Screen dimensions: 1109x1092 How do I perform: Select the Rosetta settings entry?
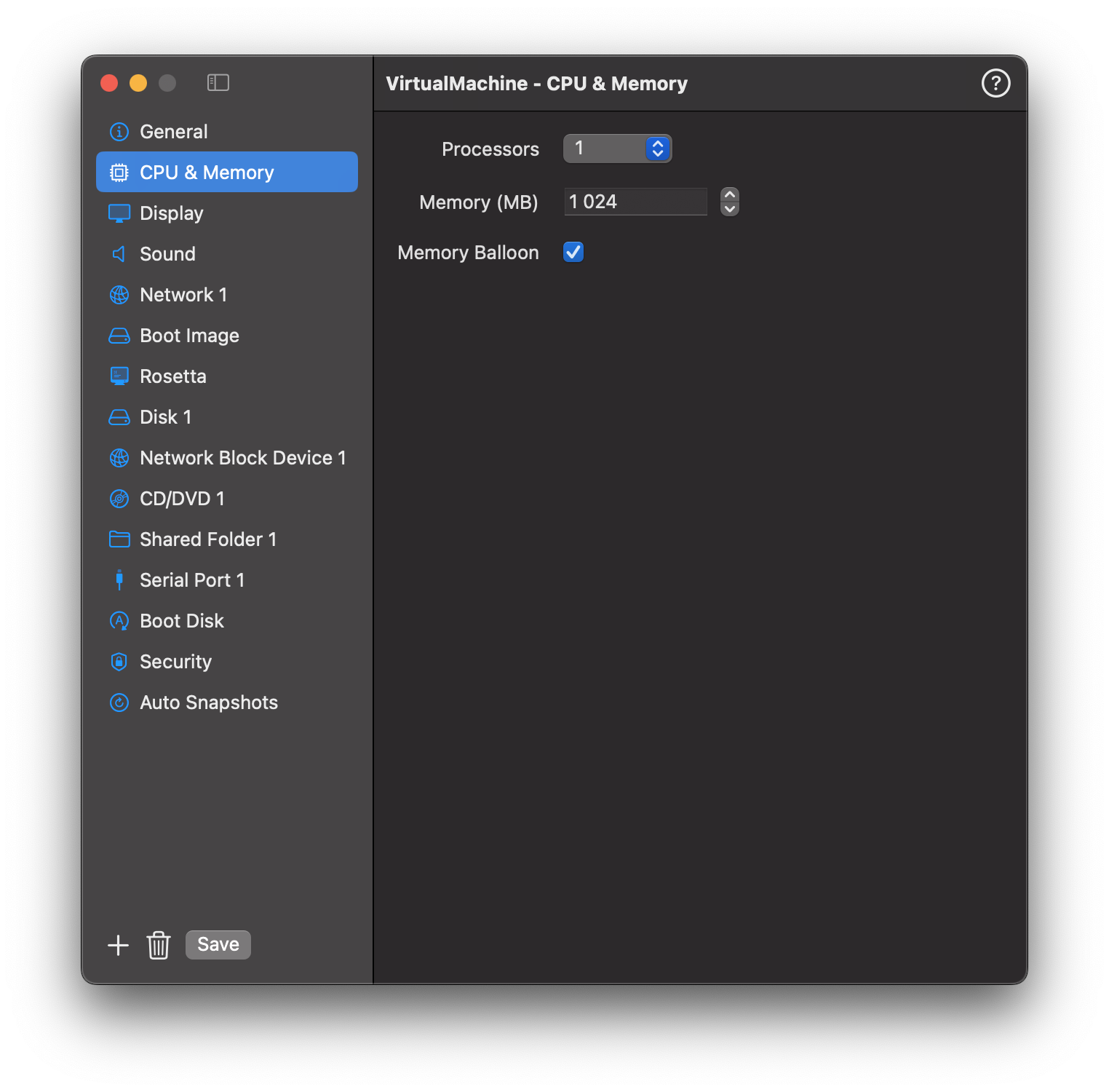click(x=172, y=376)
